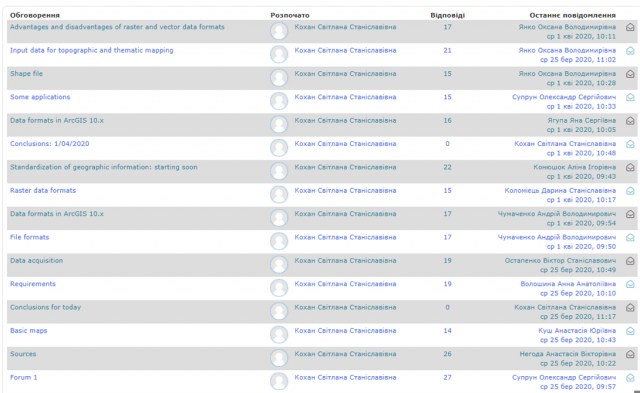Click Кохан Світлана author name in File formats row
Screen dimensions: 640x393
(x=345, y=237)
